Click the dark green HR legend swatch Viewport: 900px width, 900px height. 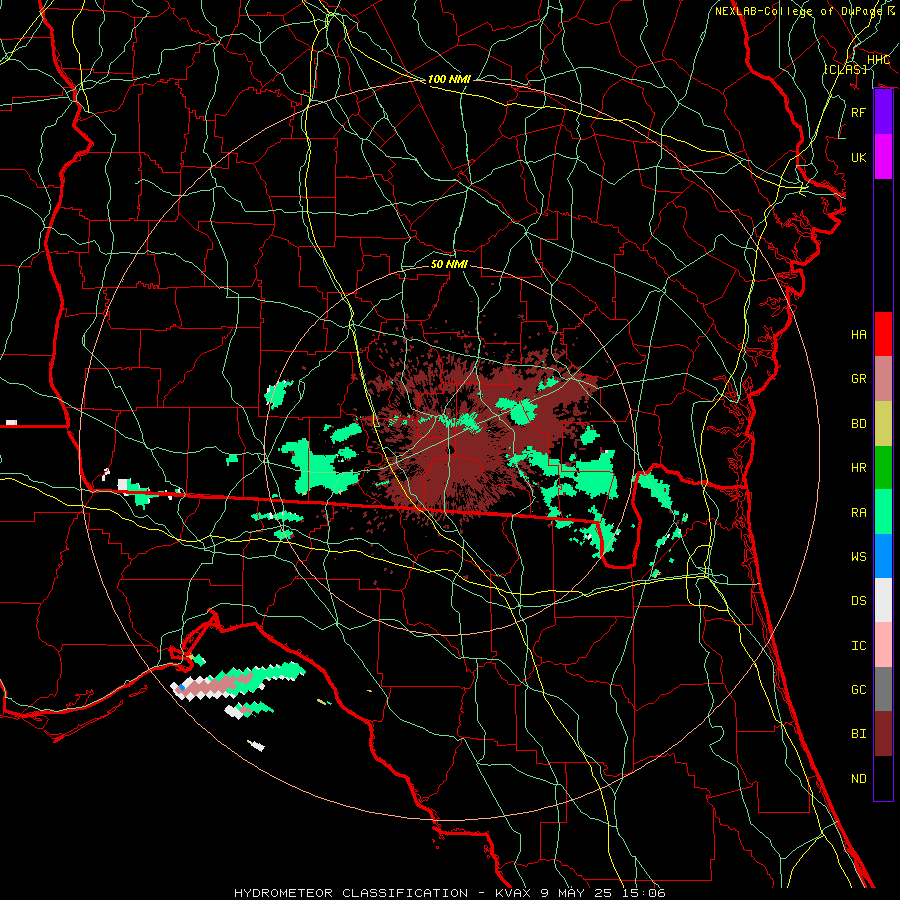(883, 467)
